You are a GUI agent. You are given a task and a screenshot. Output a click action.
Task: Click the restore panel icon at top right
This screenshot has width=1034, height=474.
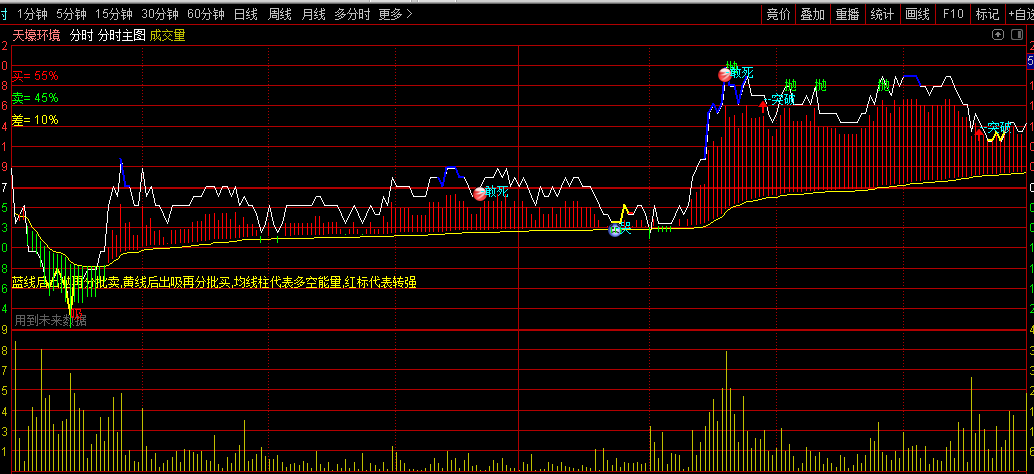[997, 35]
